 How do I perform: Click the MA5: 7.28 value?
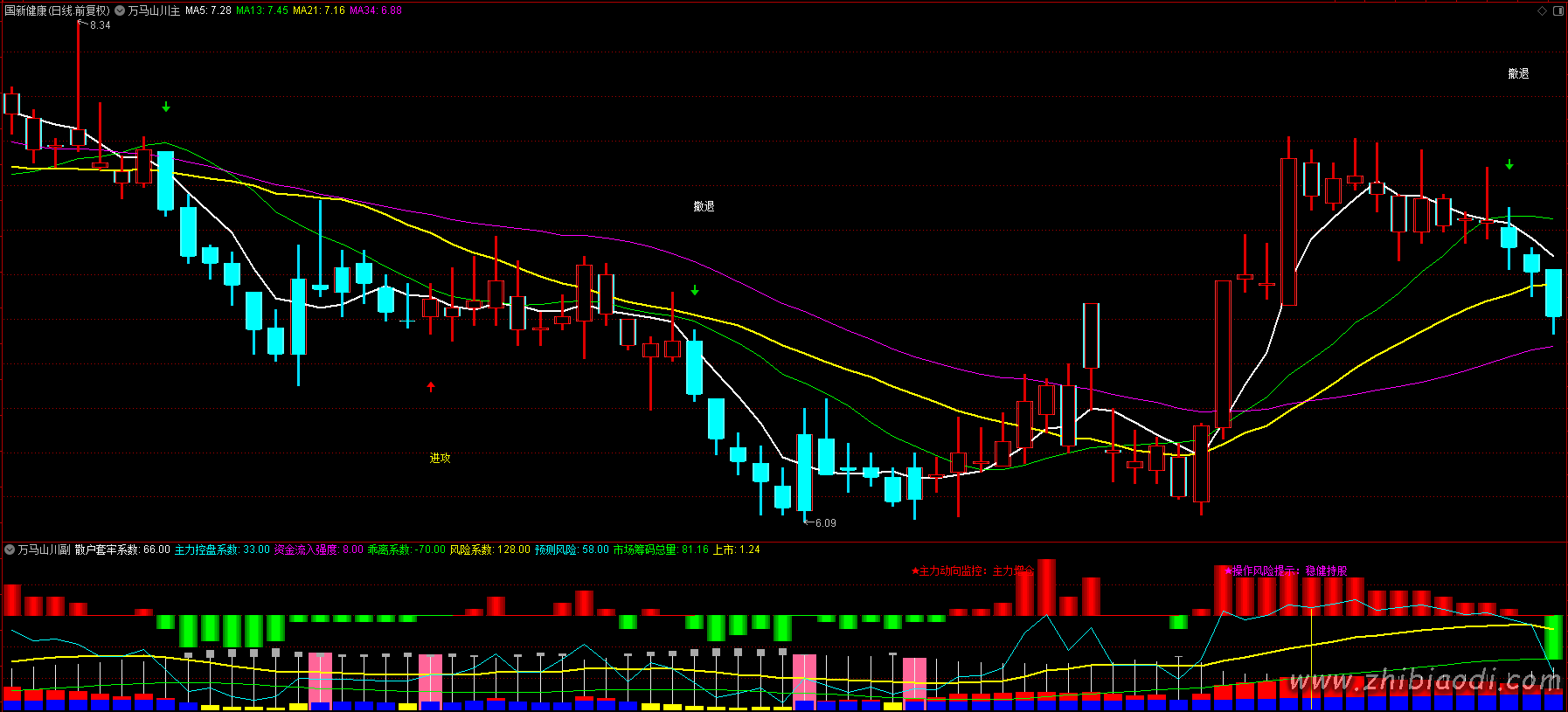(208, 10)
